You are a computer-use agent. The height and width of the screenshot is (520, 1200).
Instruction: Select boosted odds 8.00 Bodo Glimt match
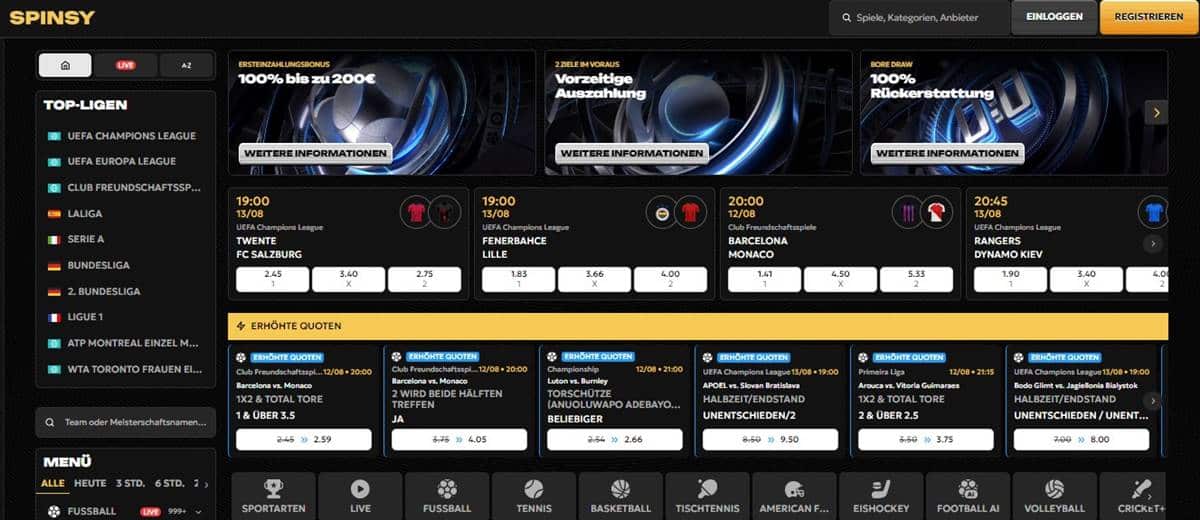pyautogui.click(x=1081, y=439)
